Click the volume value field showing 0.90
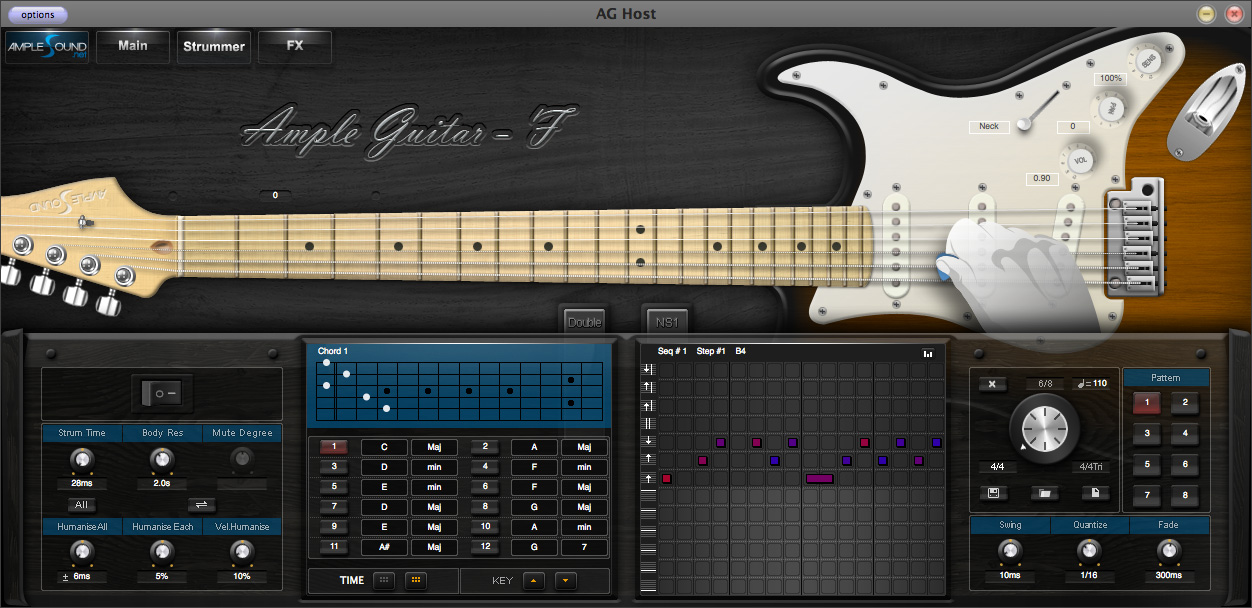 (x=1042, y=178)
